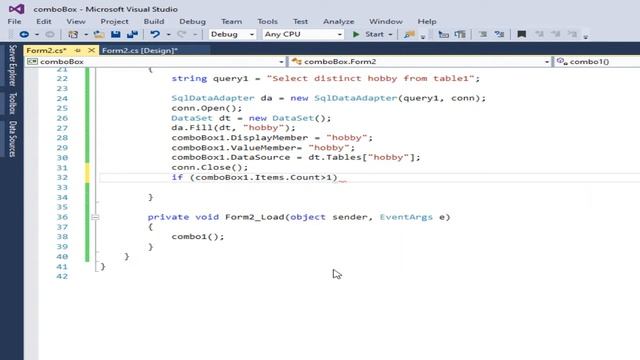Open the toolbar overflow options arrow
The height and width of the screenshot is (360, 640).
point(586,37)
